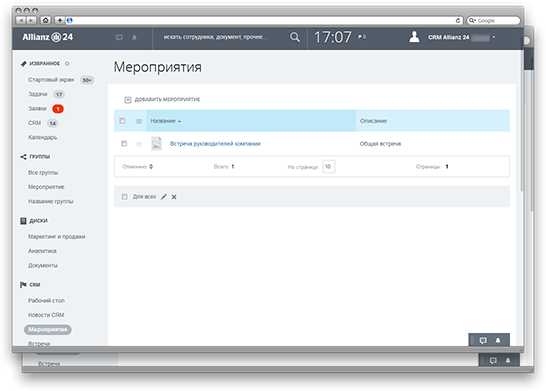Open the На странице page size selector
Screen dimensions: 546x391
pyautogui.click(x=329, y=167)
